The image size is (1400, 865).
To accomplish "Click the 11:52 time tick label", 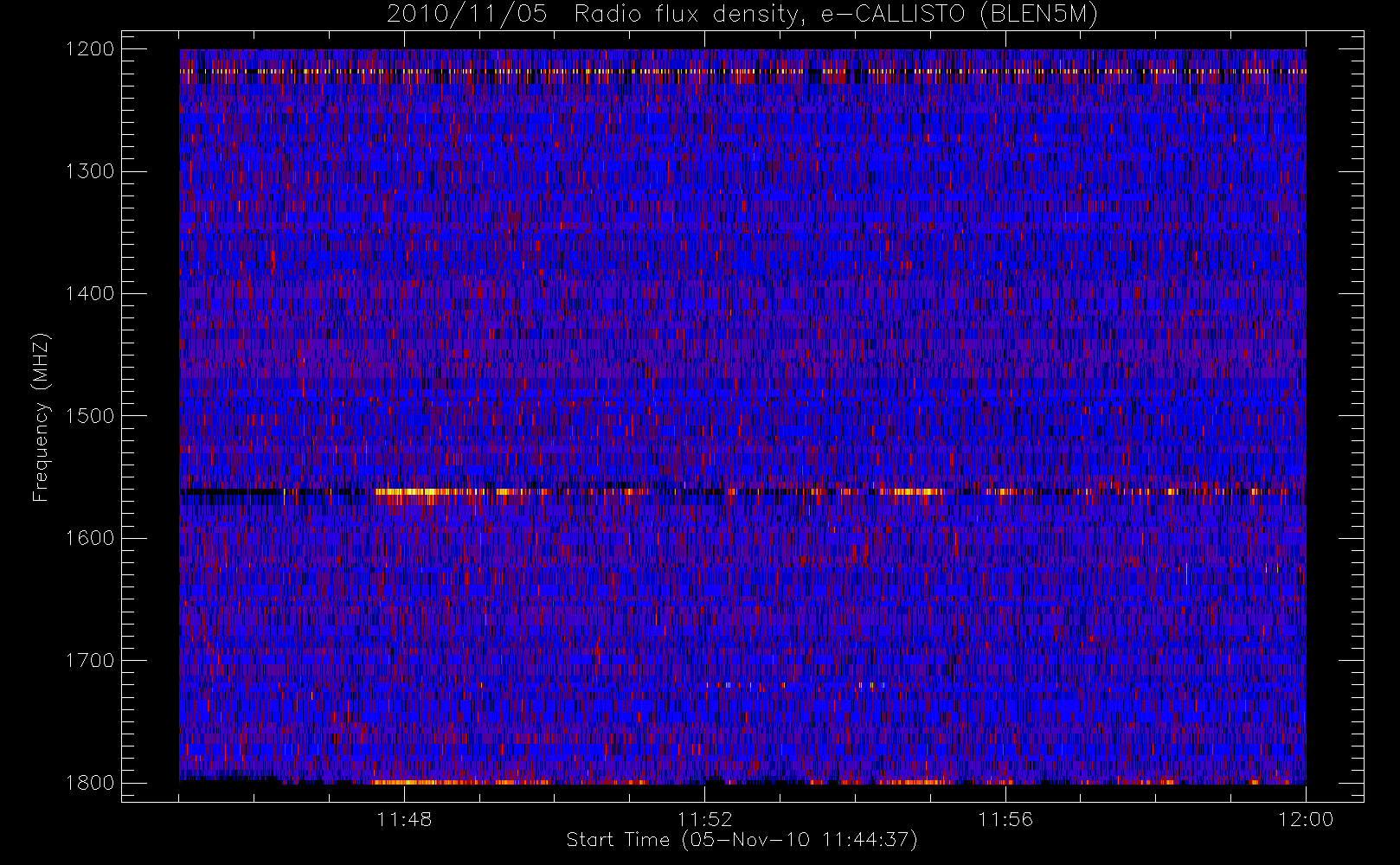I will [704, 819].
